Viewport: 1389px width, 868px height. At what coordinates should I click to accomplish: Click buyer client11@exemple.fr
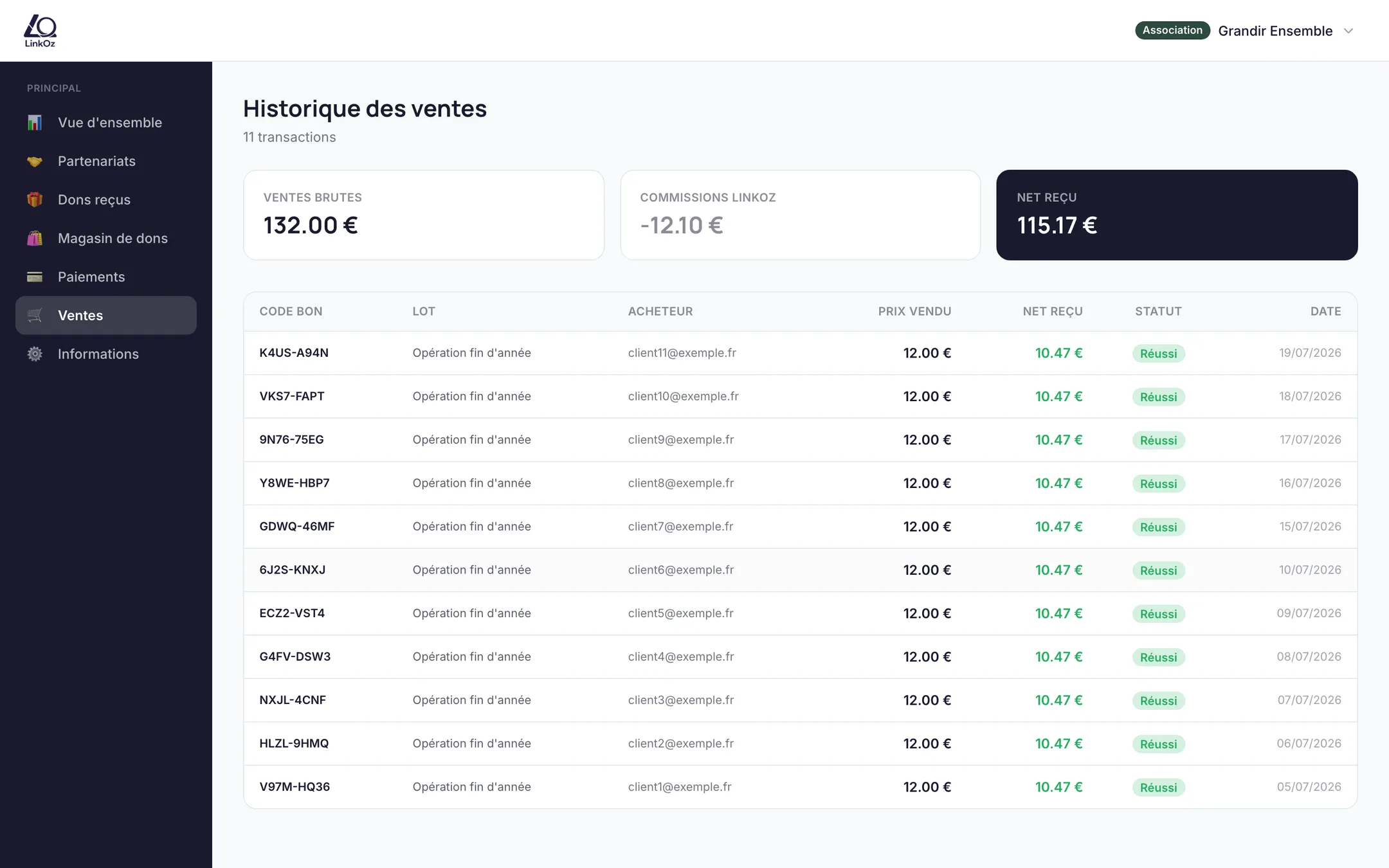(682, 353)
